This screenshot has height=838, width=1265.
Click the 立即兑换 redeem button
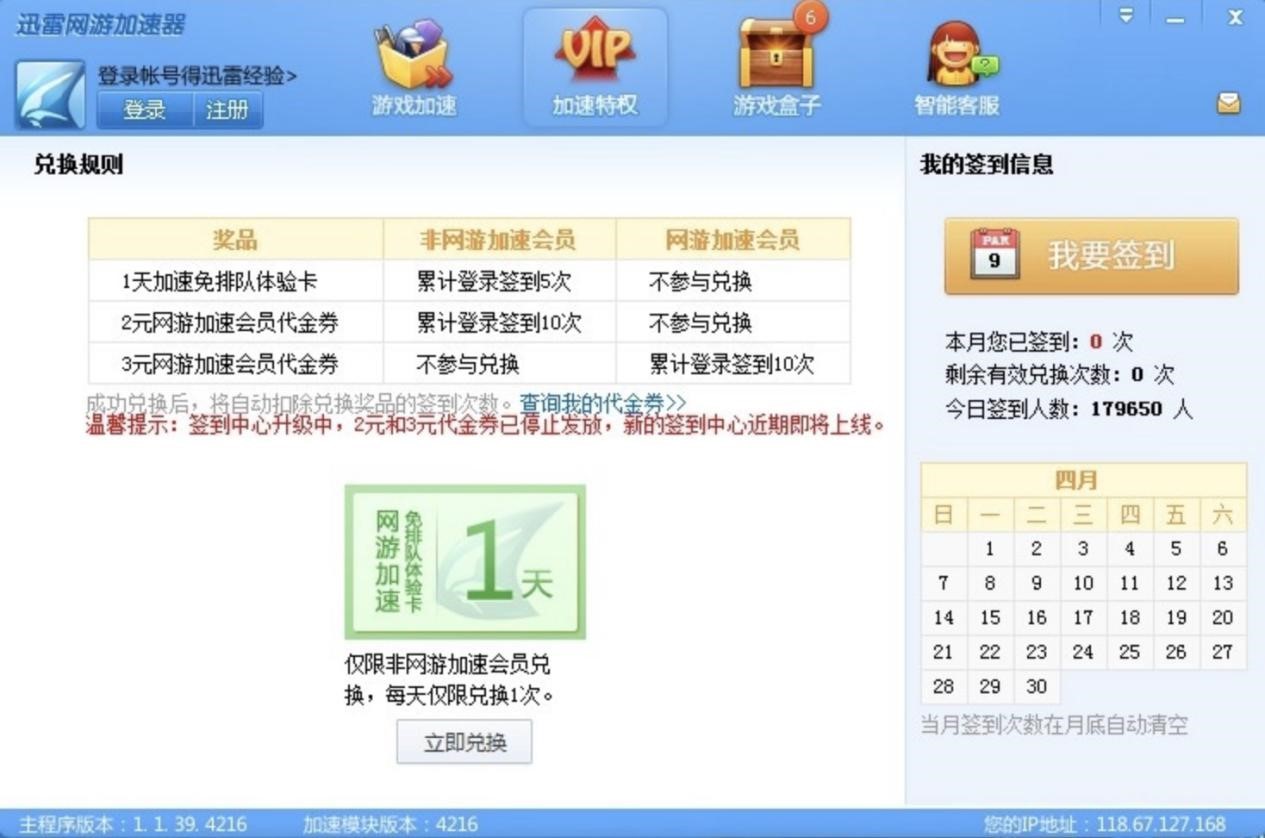[464, 742]
